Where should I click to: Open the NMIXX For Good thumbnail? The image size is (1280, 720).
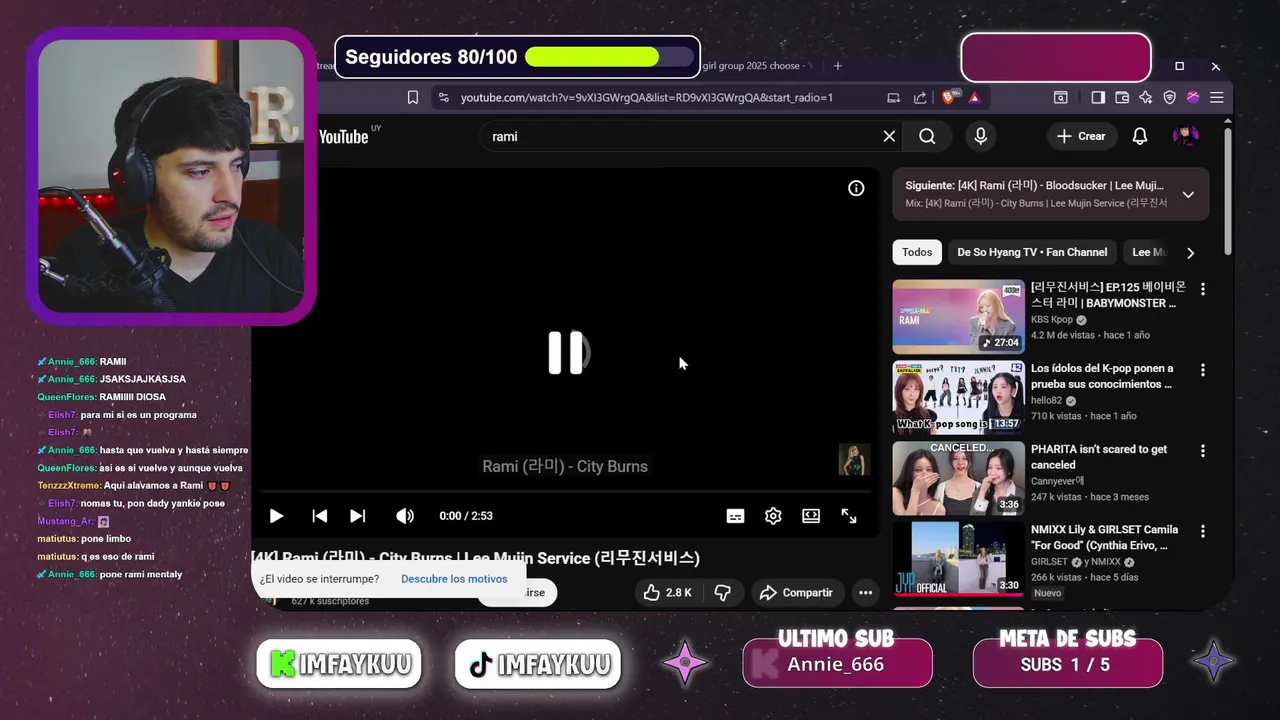[959, 559]
